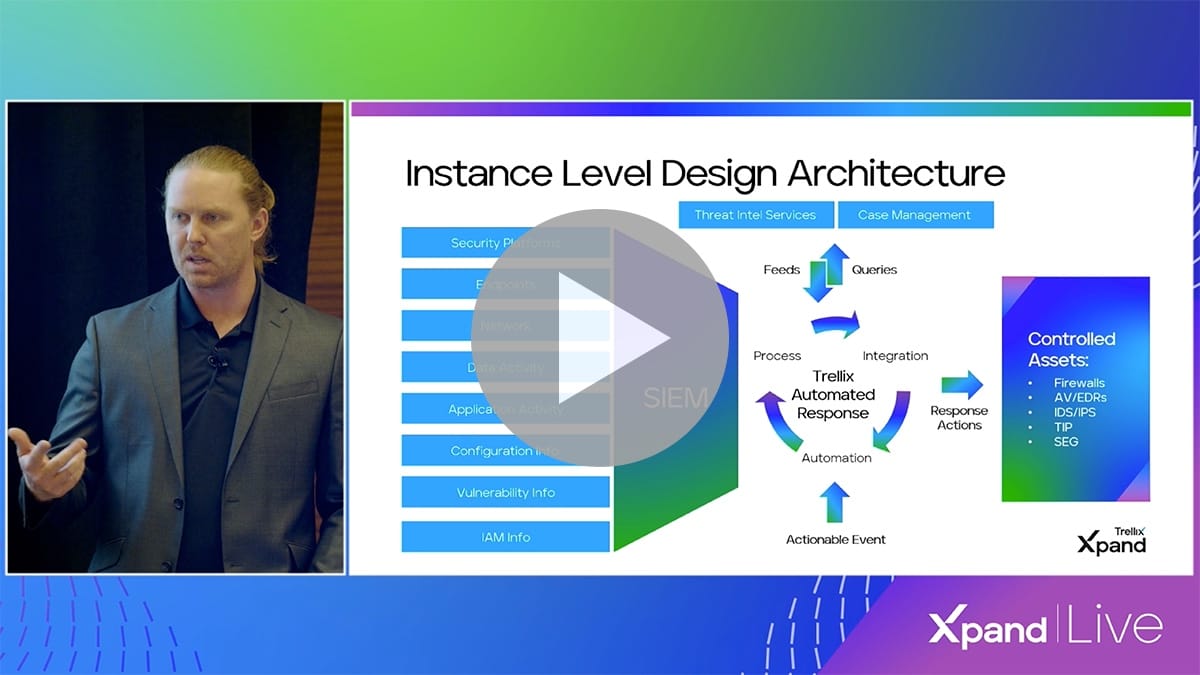Click the 'Process' label

click(777, 355)
